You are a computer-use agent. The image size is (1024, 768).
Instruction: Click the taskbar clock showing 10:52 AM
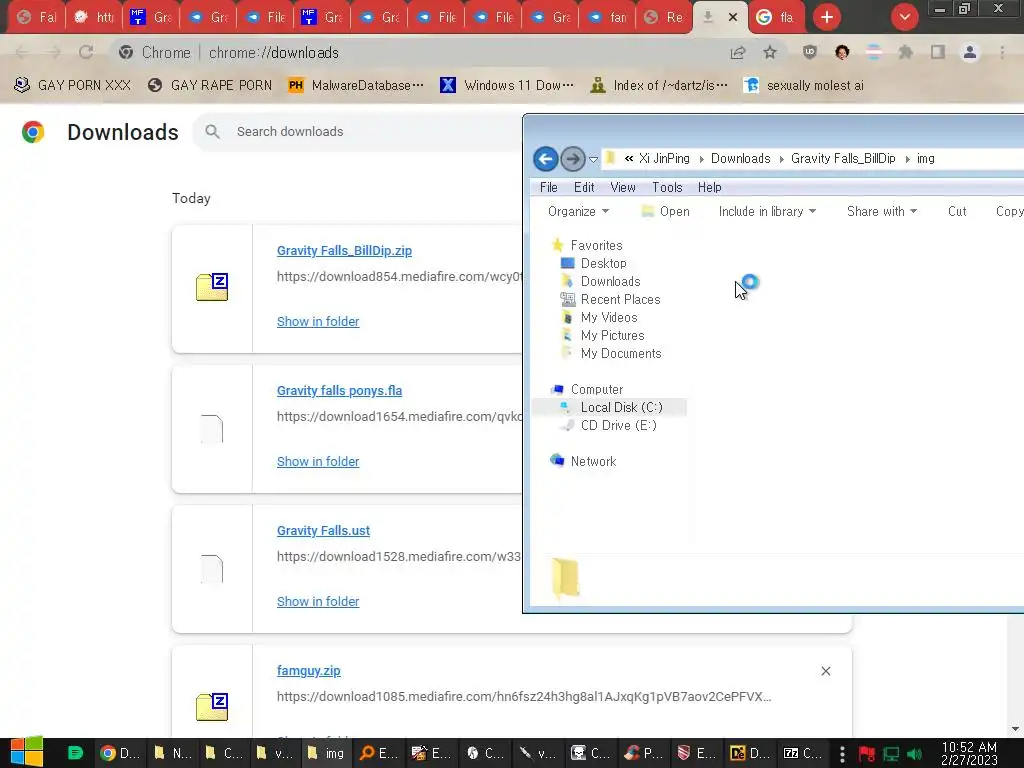coord(969,753)
